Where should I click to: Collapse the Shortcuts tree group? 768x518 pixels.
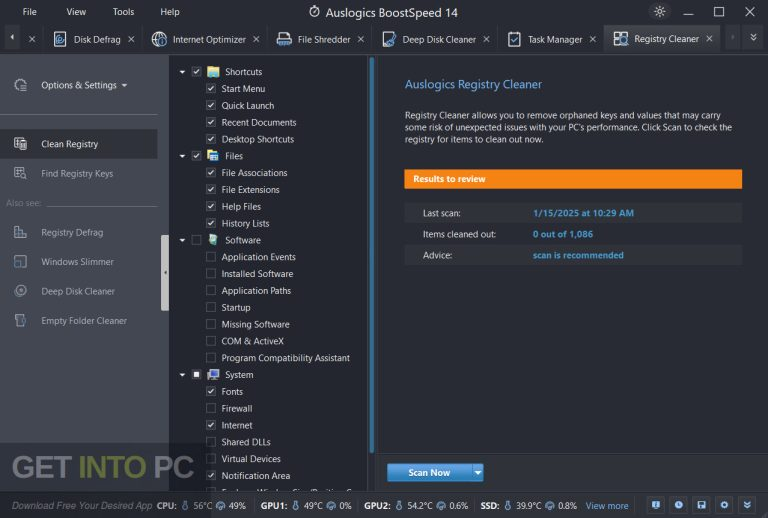click(182, 72)
